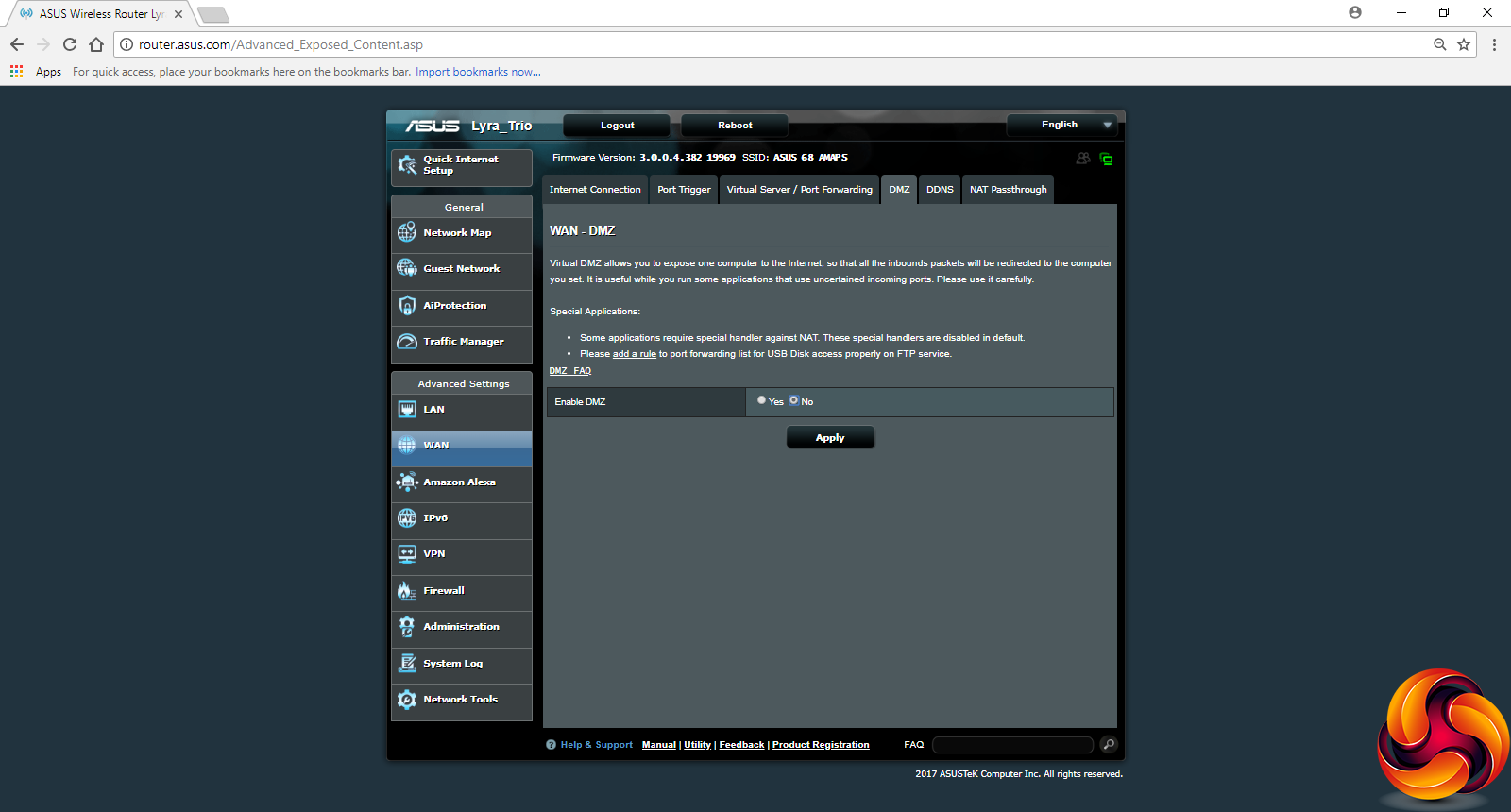This screenshot has height=812, width=1511.
Task: Open Network Map via its globe icon
Action: point(407,232)
